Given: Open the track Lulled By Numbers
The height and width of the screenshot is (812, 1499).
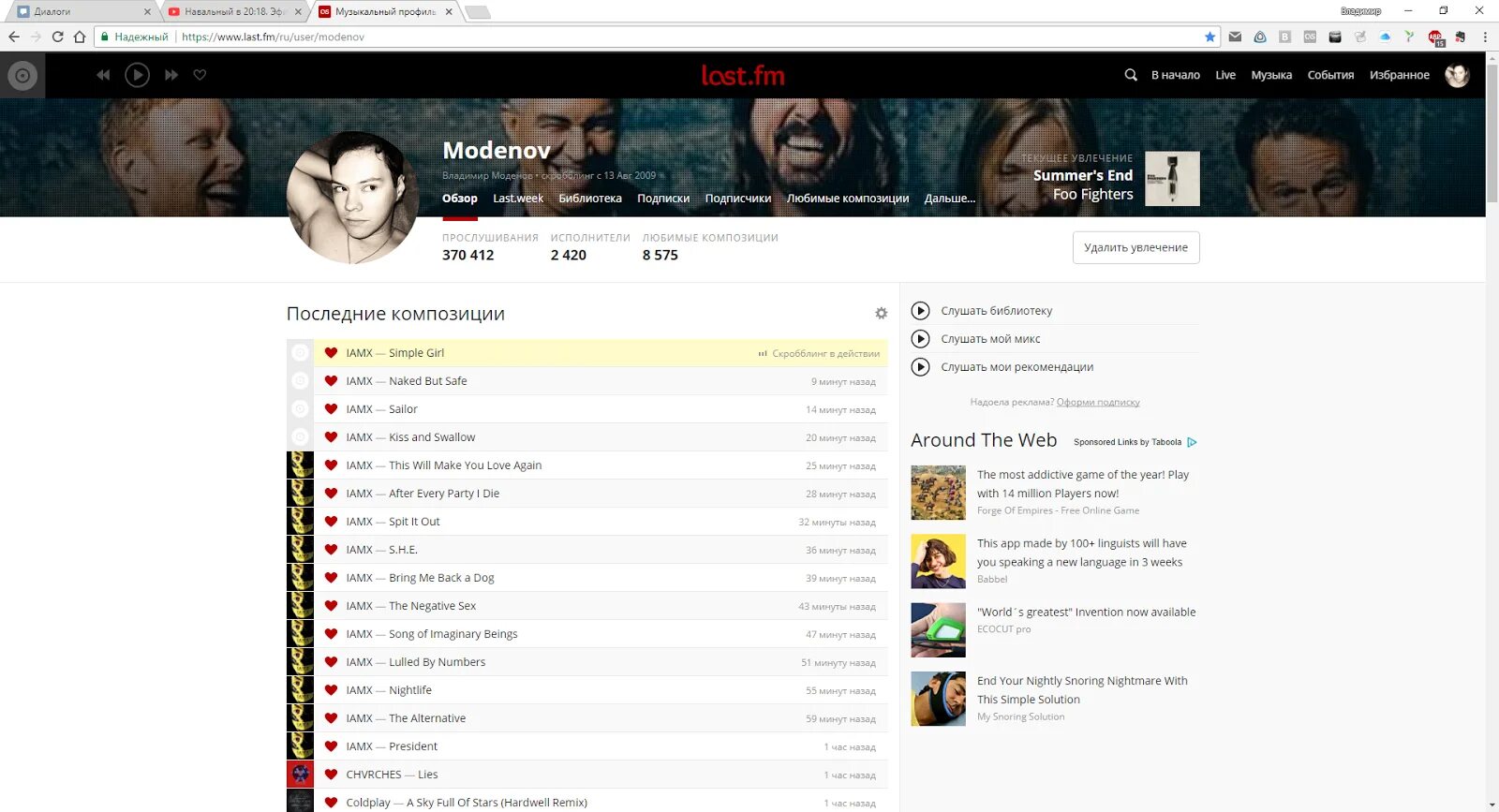Looking at the screenshot, I should coord(437,662).
